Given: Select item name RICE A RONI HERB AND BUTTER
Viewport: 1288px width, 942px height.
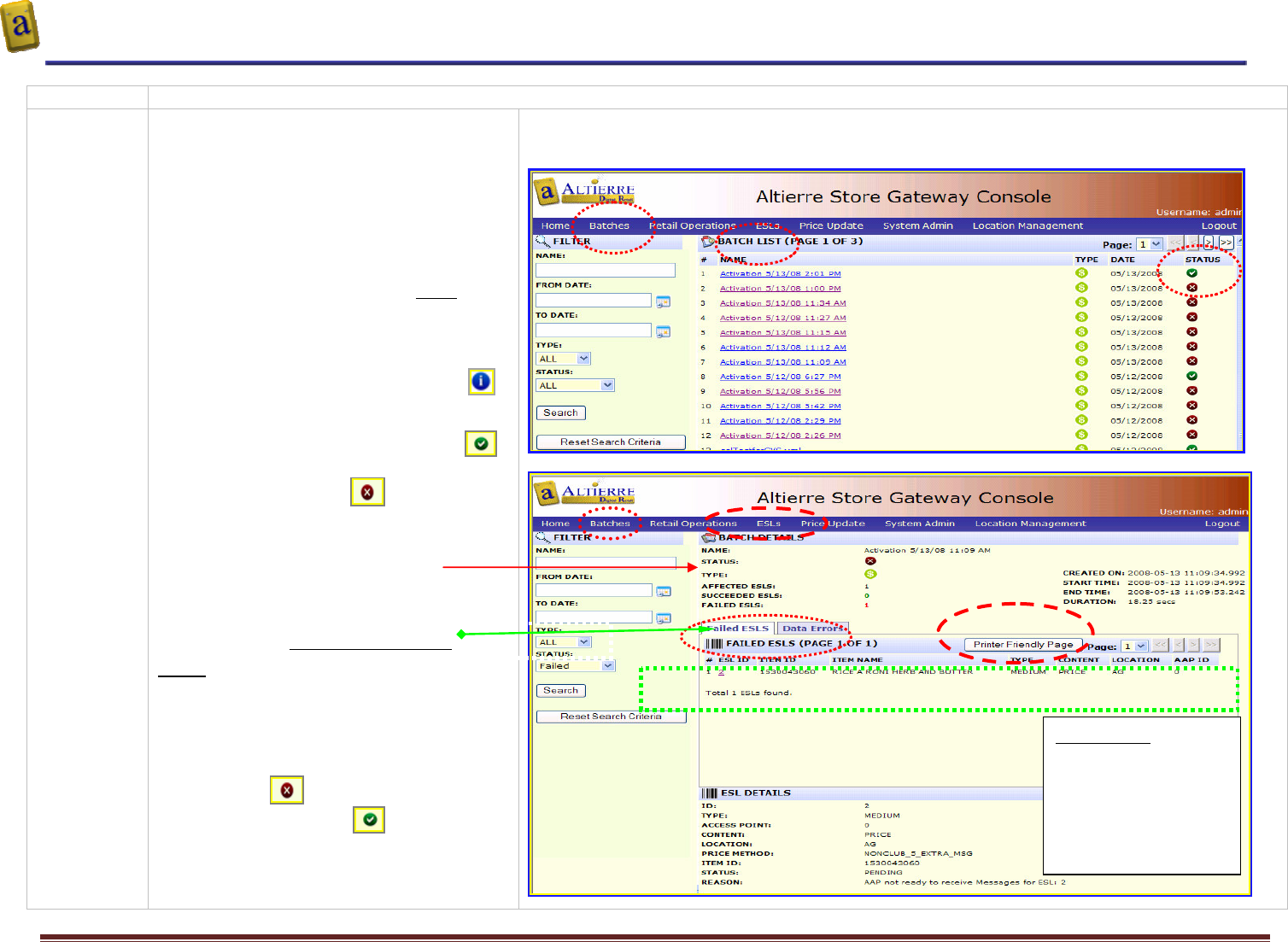Looking at the screenshot, I should point(902,671).
